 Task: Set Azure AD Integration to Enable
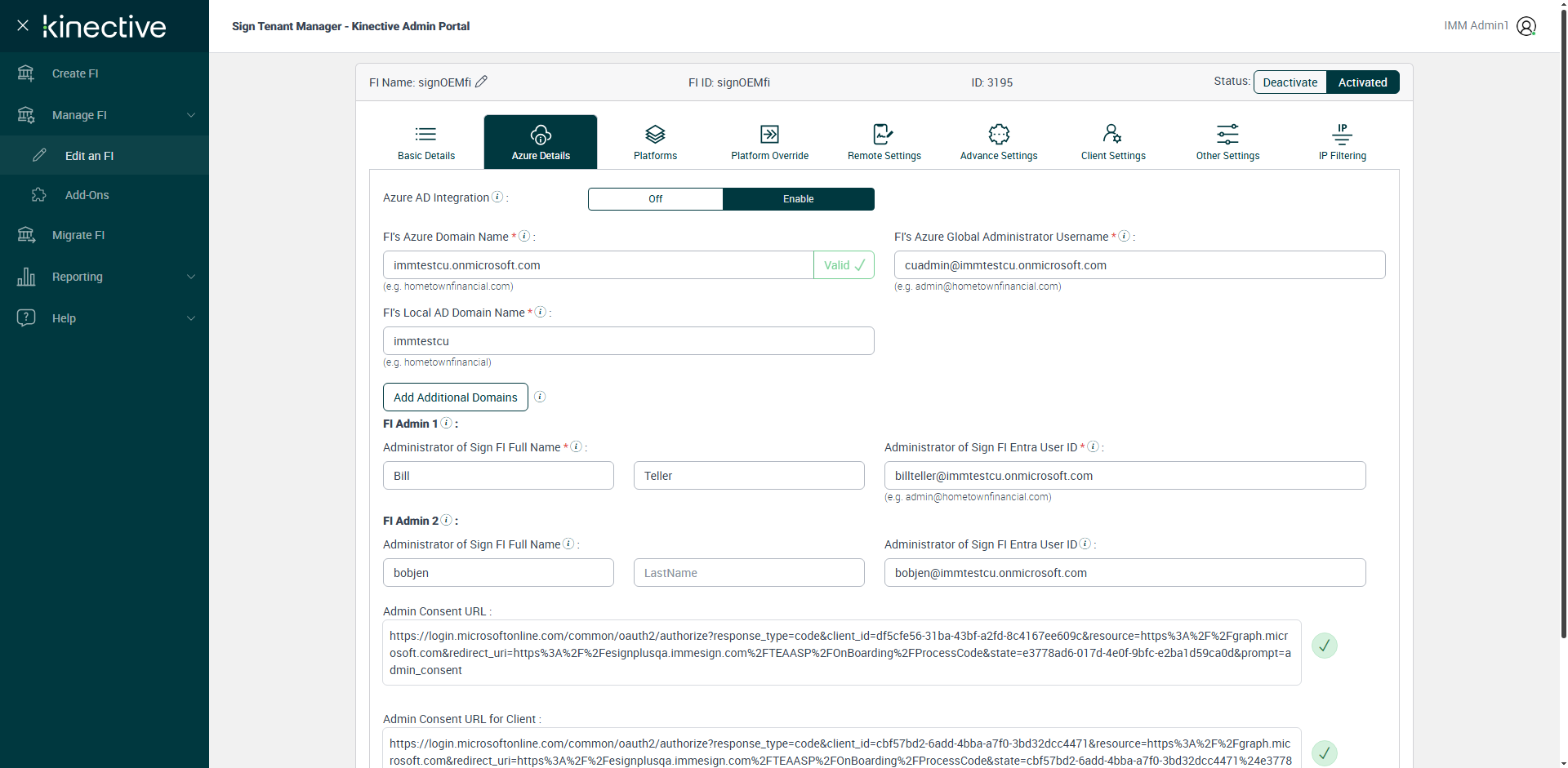click(799, 199)
